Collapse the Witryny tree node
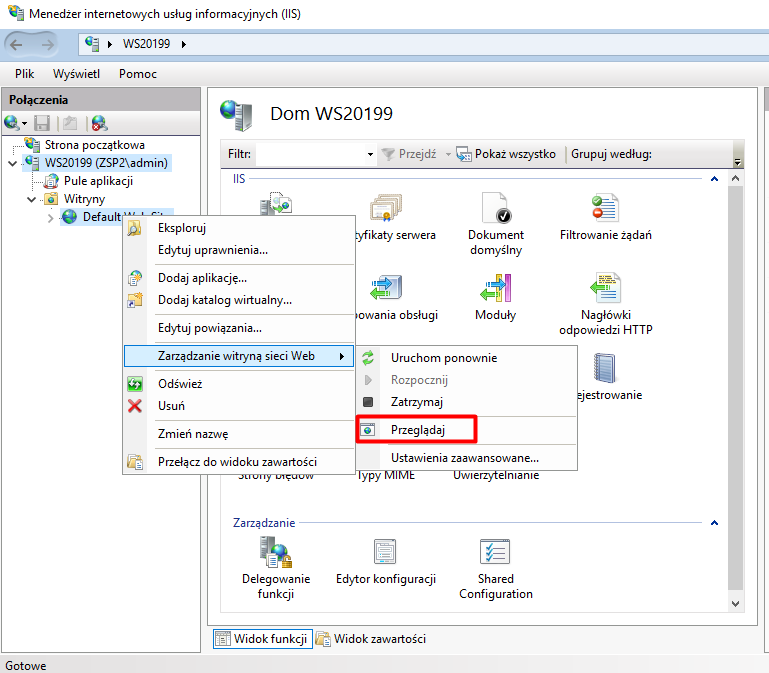This screenshot has width=769, height=673. 29,199
